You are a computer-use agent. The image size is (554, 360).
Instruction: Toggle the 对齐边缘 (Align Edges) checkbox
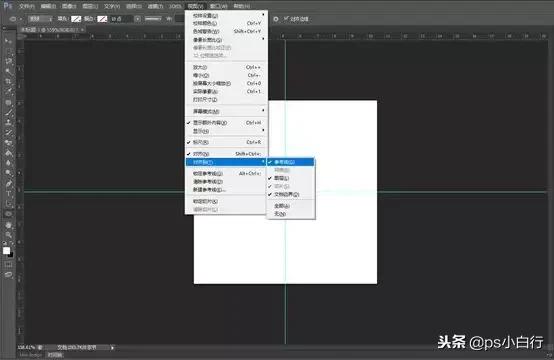(286, 19)
